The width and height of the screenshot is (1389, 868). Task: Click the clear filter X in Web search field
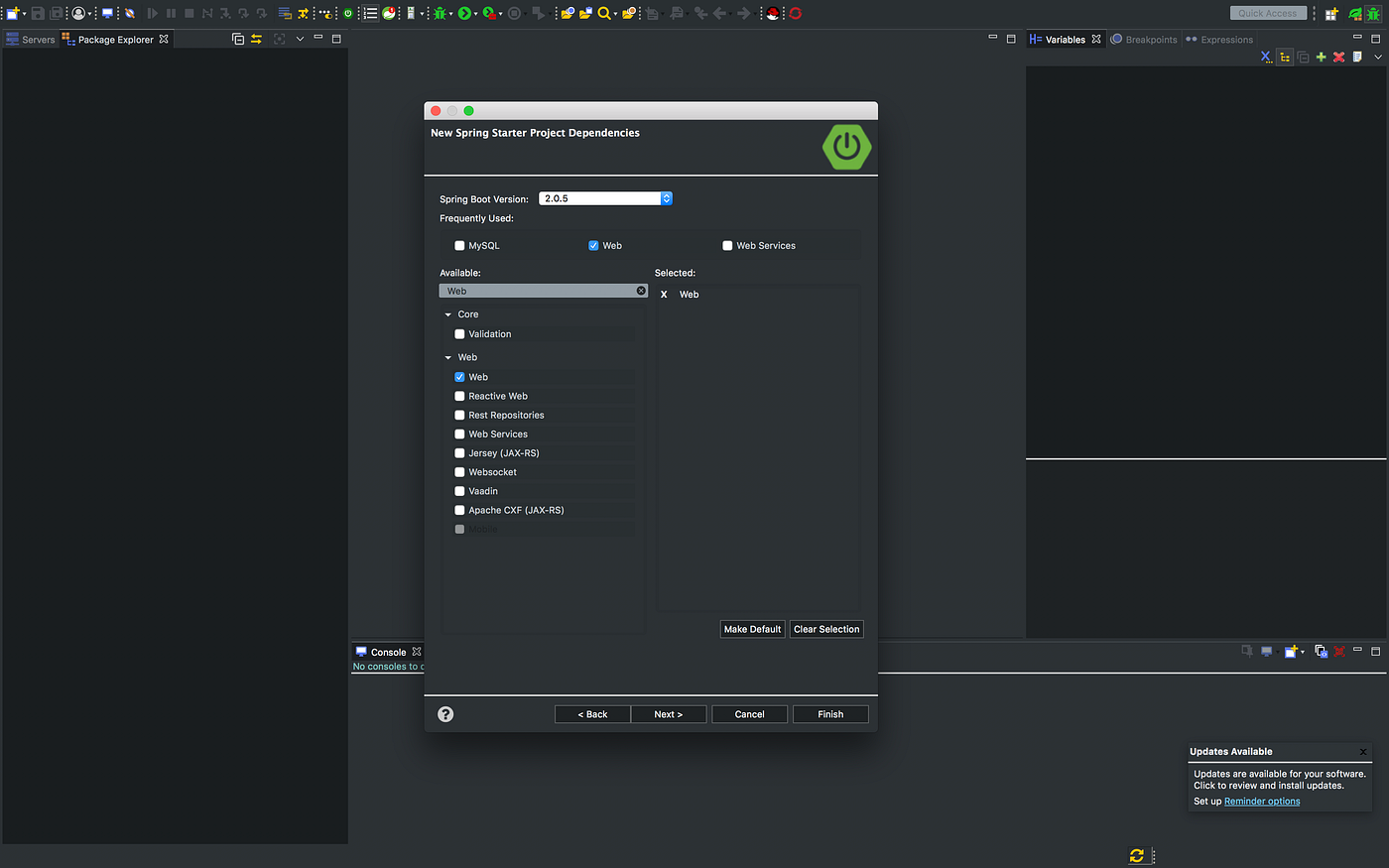[x=641, y=291]
